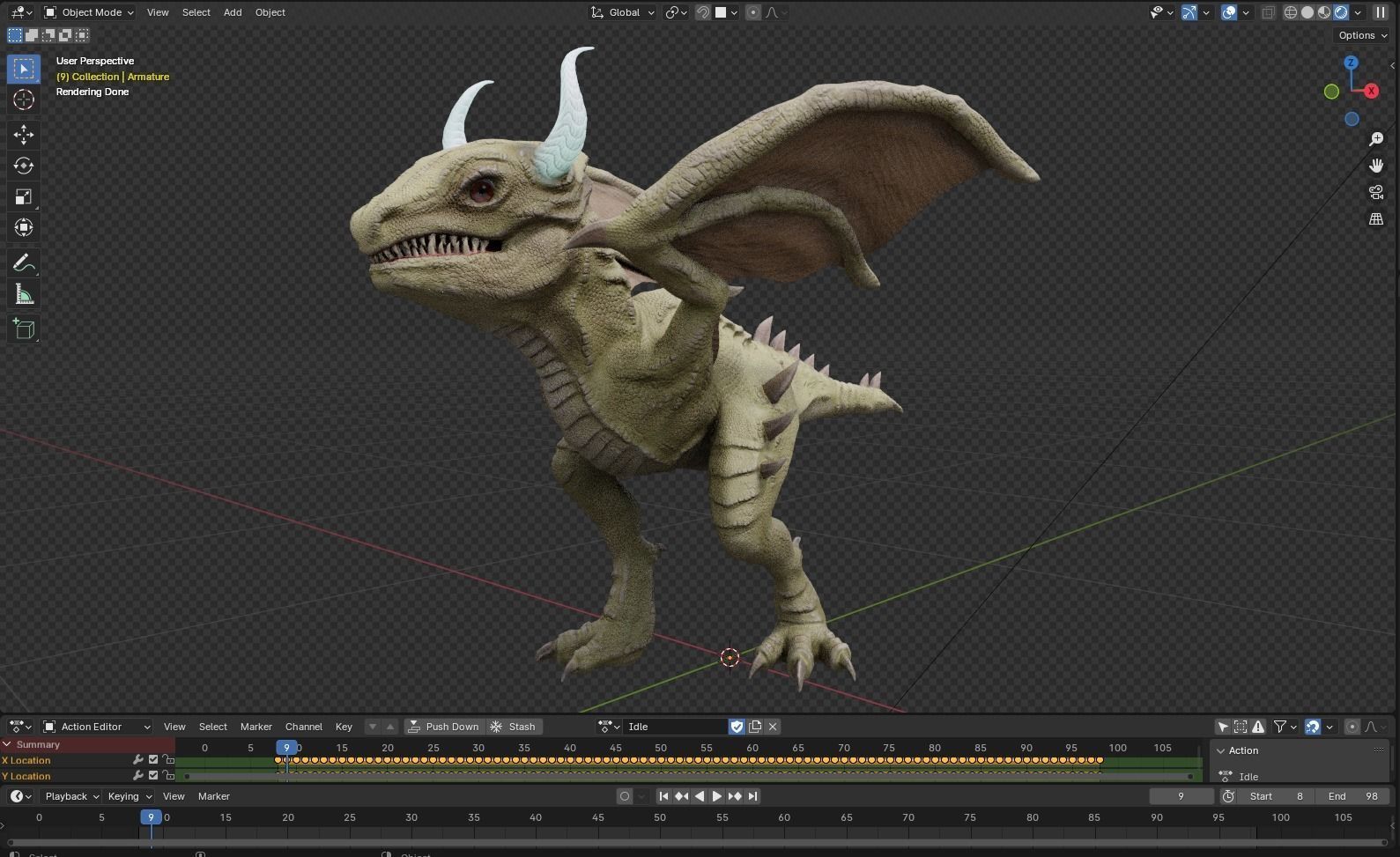Collapse the Summary channel row

[7, 744]
